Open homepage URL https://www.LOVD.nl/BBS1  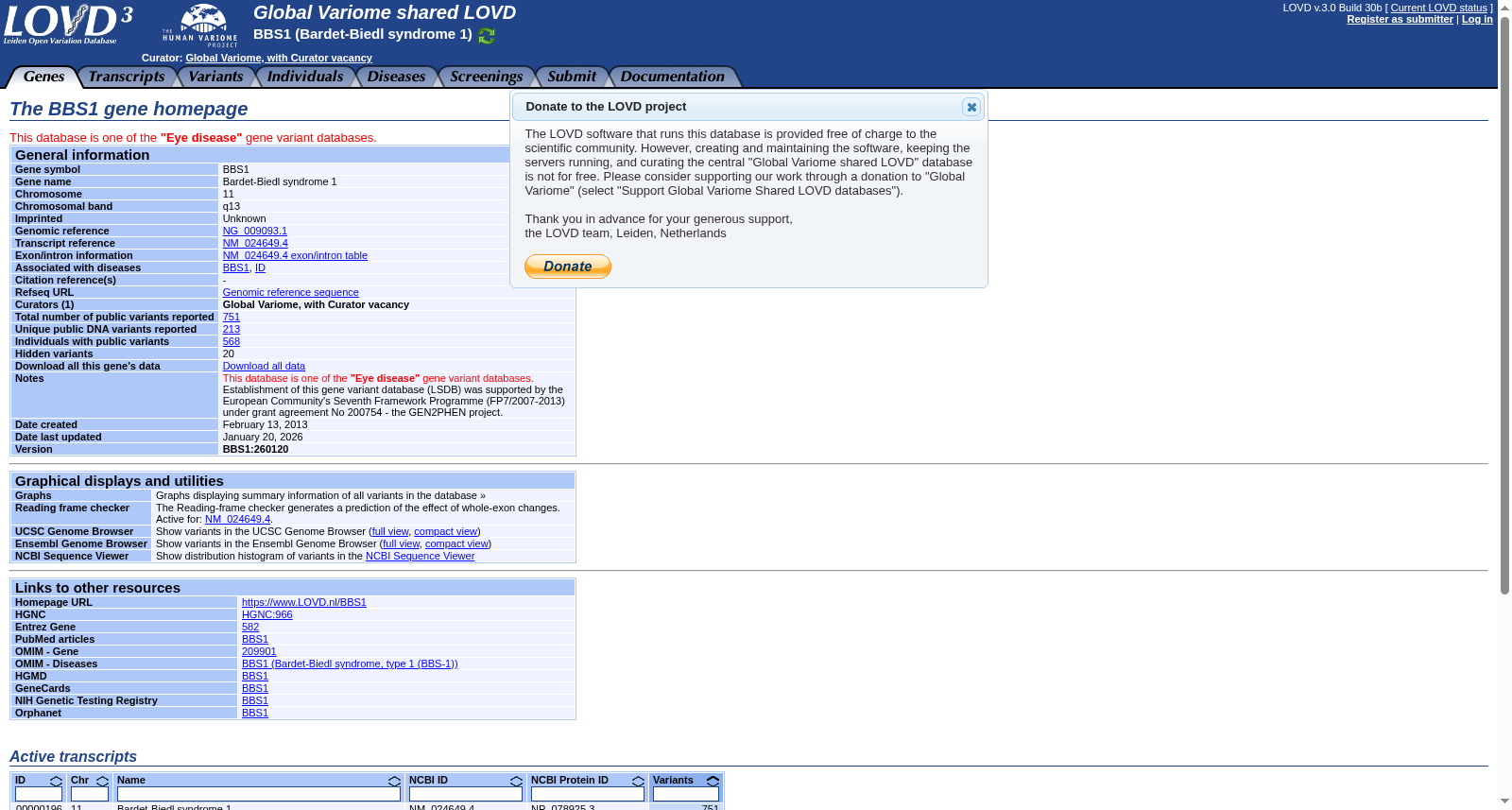pos(303,602)
